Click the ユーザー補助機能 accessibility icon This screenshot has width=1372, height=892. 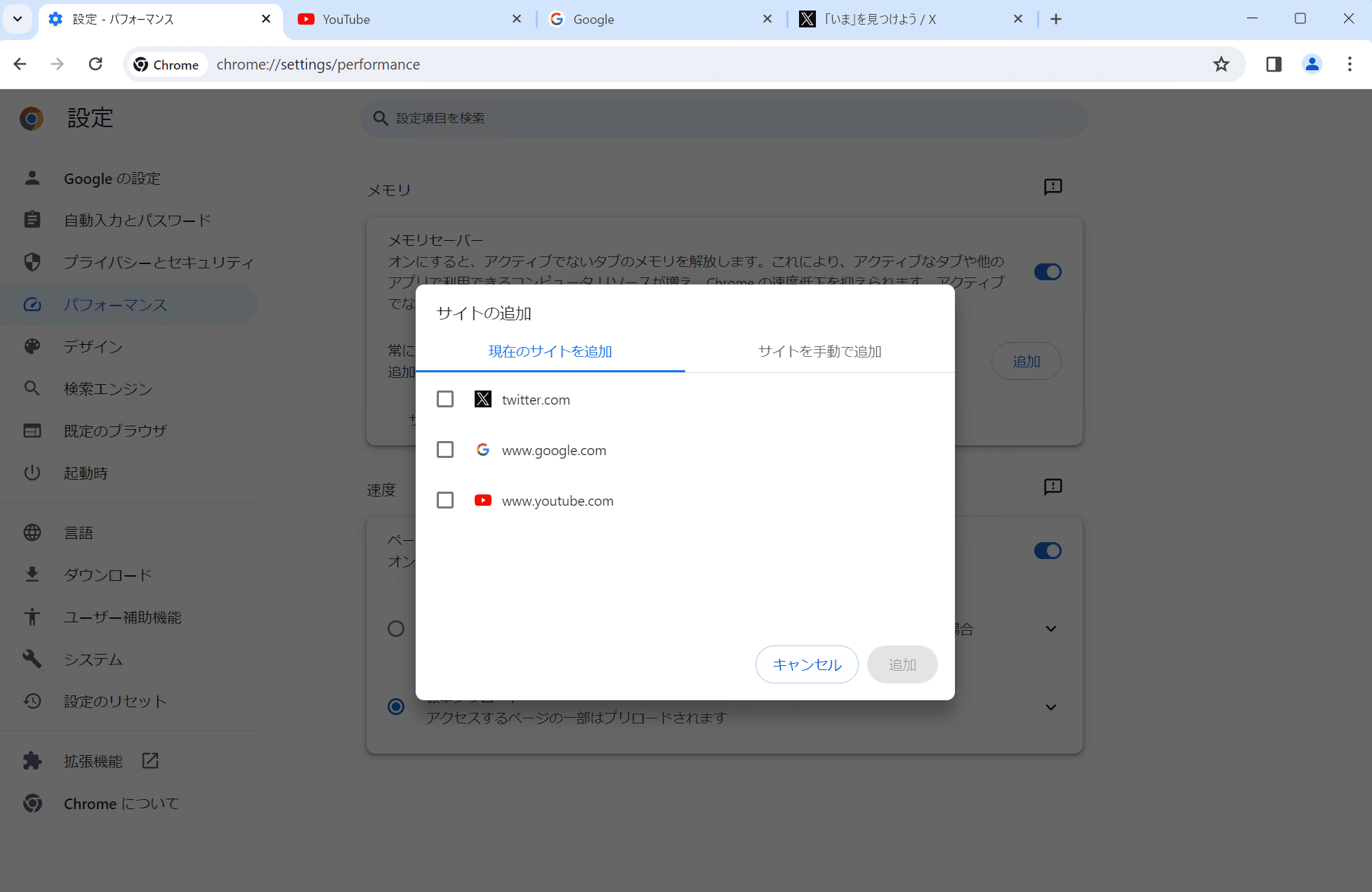32,617
